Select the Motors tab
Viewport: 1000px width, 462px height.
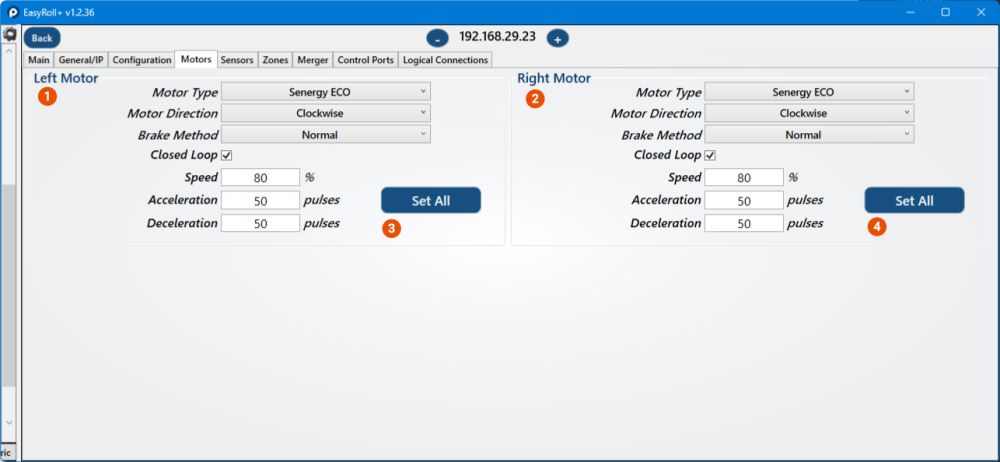196,59
